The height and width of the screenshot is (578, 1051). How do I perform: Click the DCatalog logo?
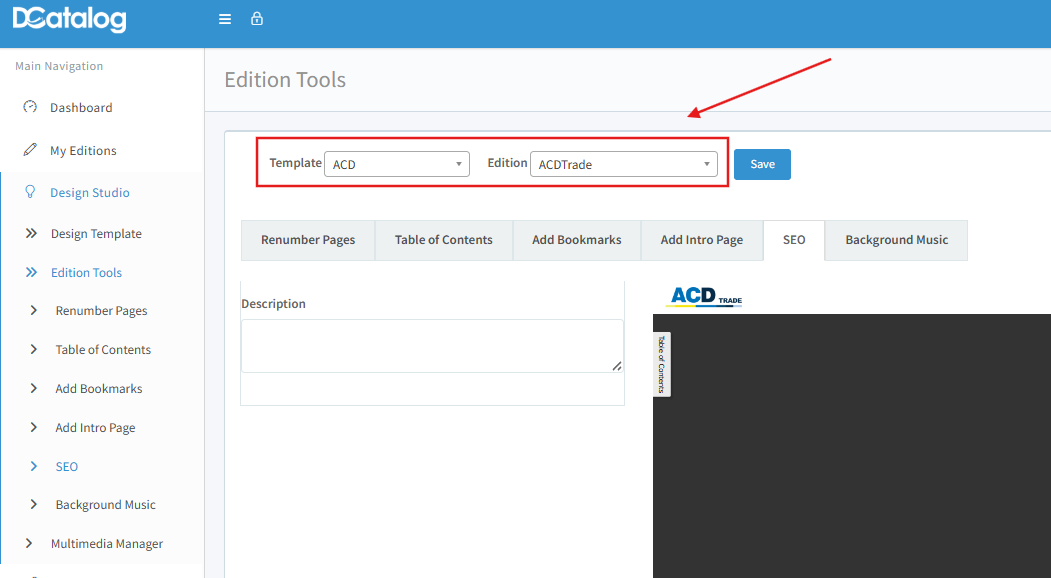pyautogui.click(x=69, y=19)
